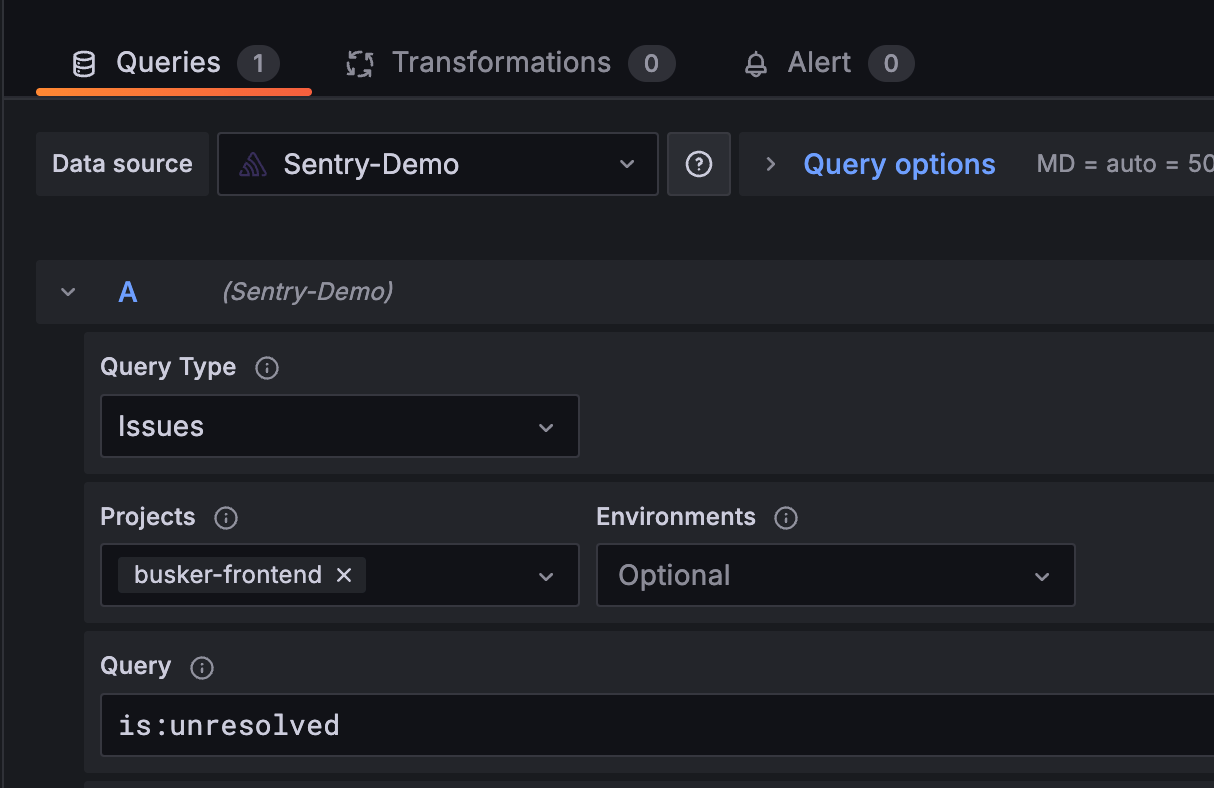The image size is (1214, 788).
Task: Show Projects info tooltip icon
Action: [x=226, y=518]
